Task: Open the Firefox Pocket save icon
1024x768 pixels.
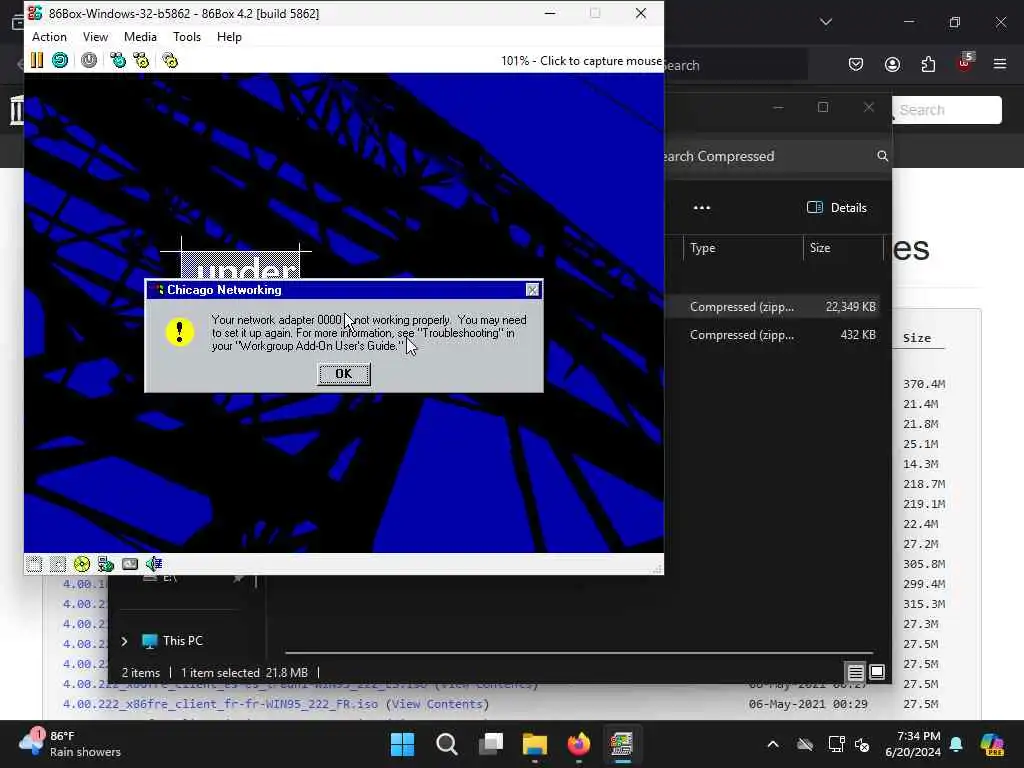Action: coord(856,64)
